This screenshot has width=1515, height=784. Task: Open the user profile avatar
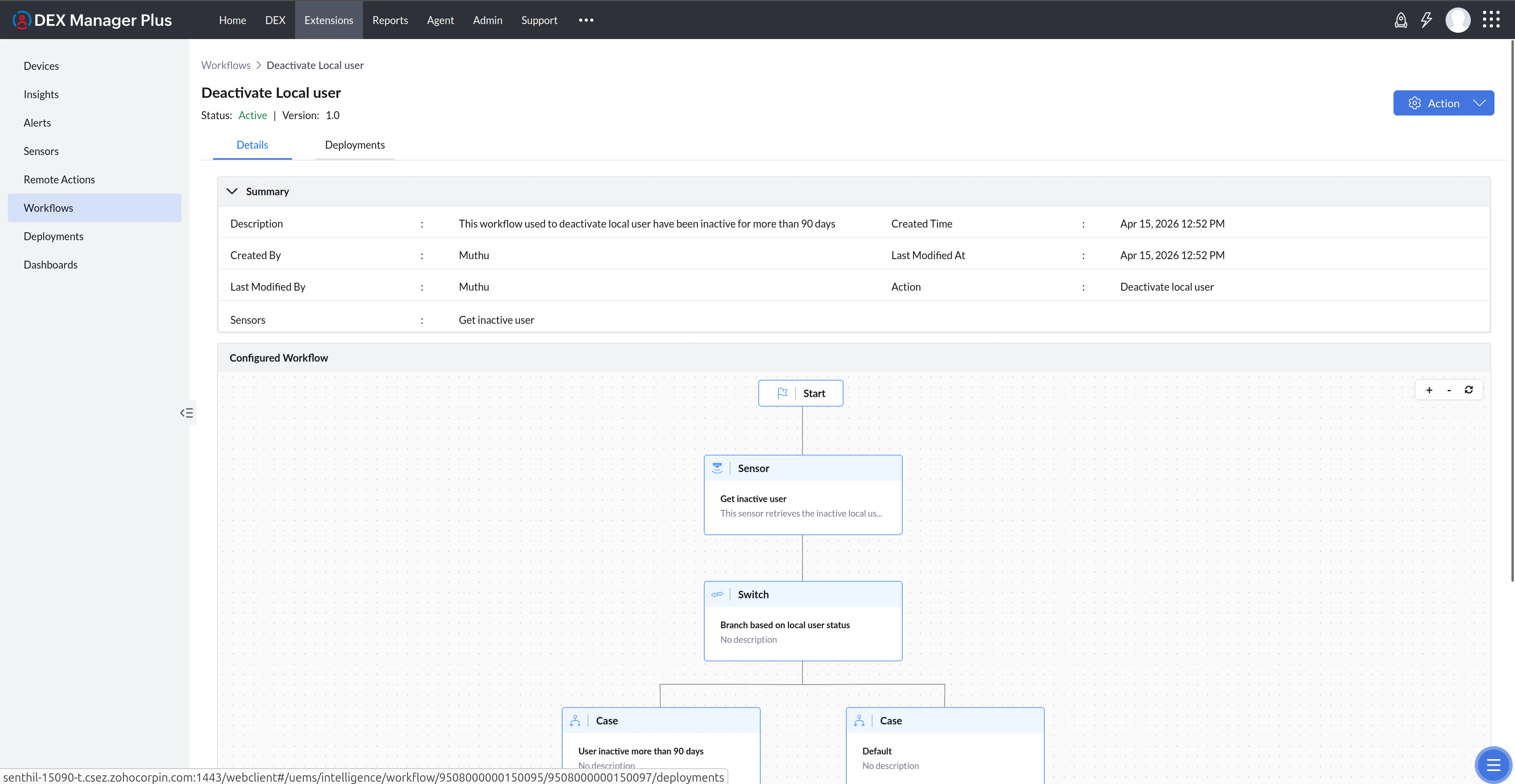tap(1458, 20)
